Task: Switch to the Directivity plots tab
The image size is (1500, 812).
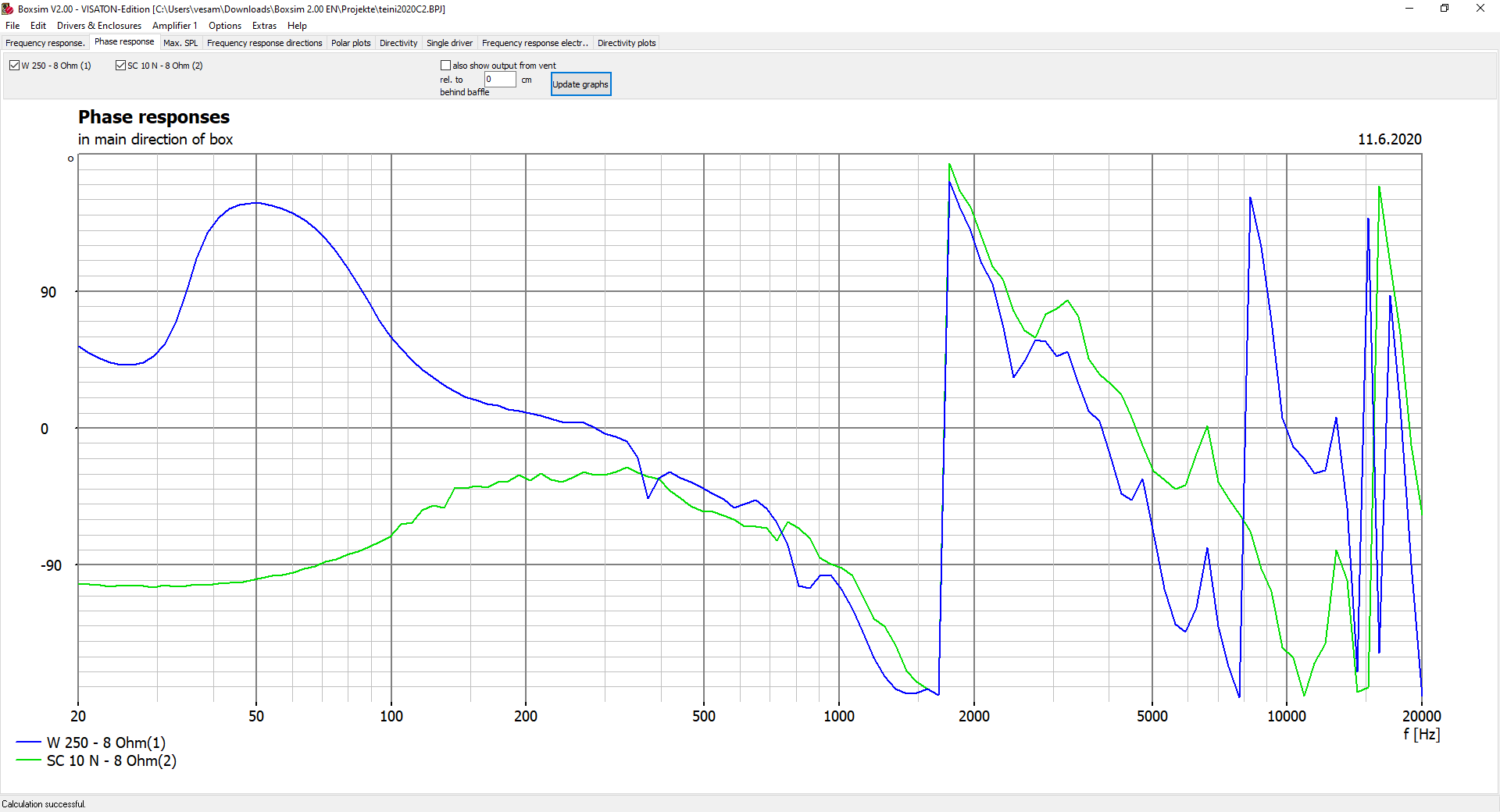Action: (x=627, y=43)
